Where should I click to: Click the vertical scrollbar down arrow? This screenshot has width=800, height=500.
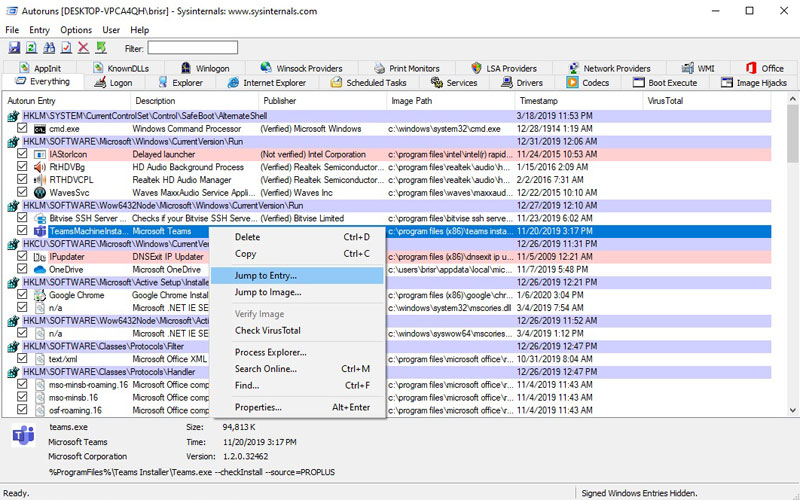[x=793, y=410]
